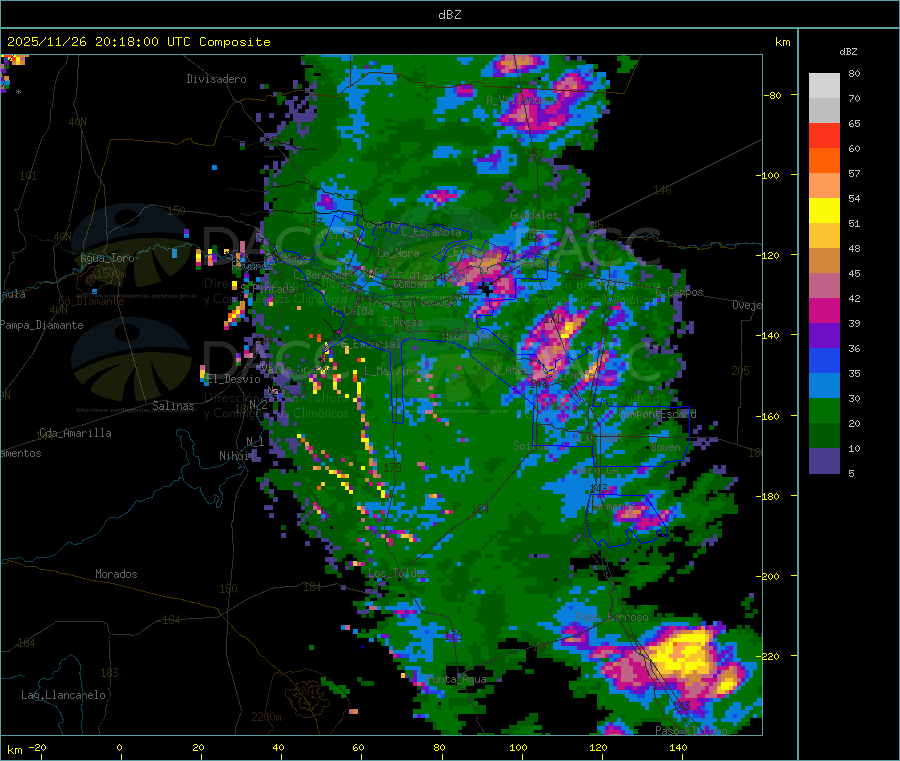Image resolution: width=900 pixels, height=761 pixels.
Task: Click the red 60-65 dBZ legend swatch
Action: coord(824,135)
